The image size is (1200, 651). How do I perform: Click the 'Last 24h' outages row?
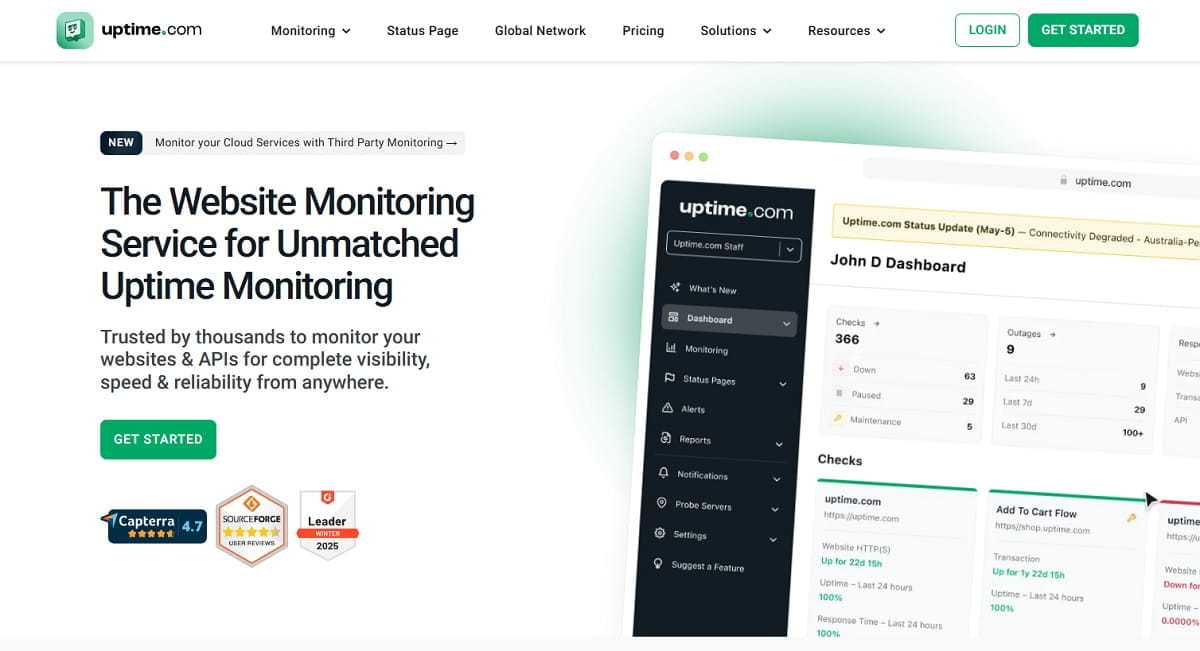[x=1075, y=382]
